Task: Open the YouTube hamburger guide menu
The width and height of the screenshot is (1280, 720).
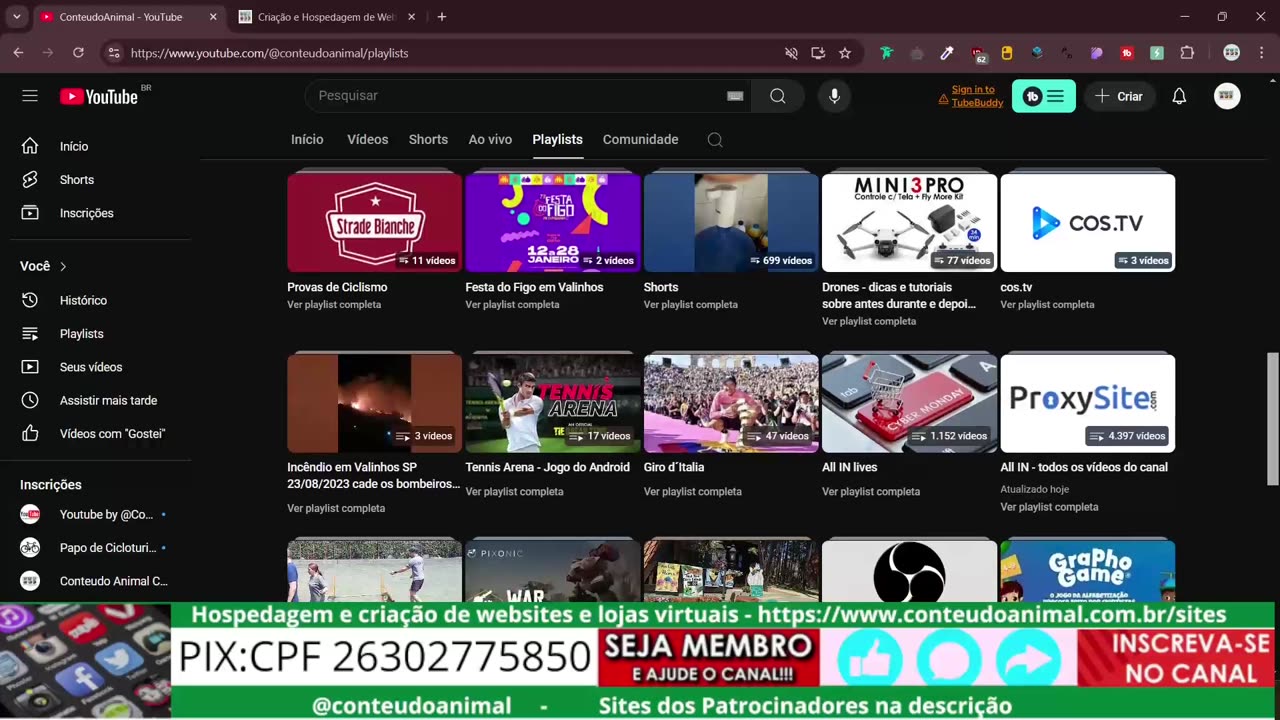Action: (x=30, y=96)
